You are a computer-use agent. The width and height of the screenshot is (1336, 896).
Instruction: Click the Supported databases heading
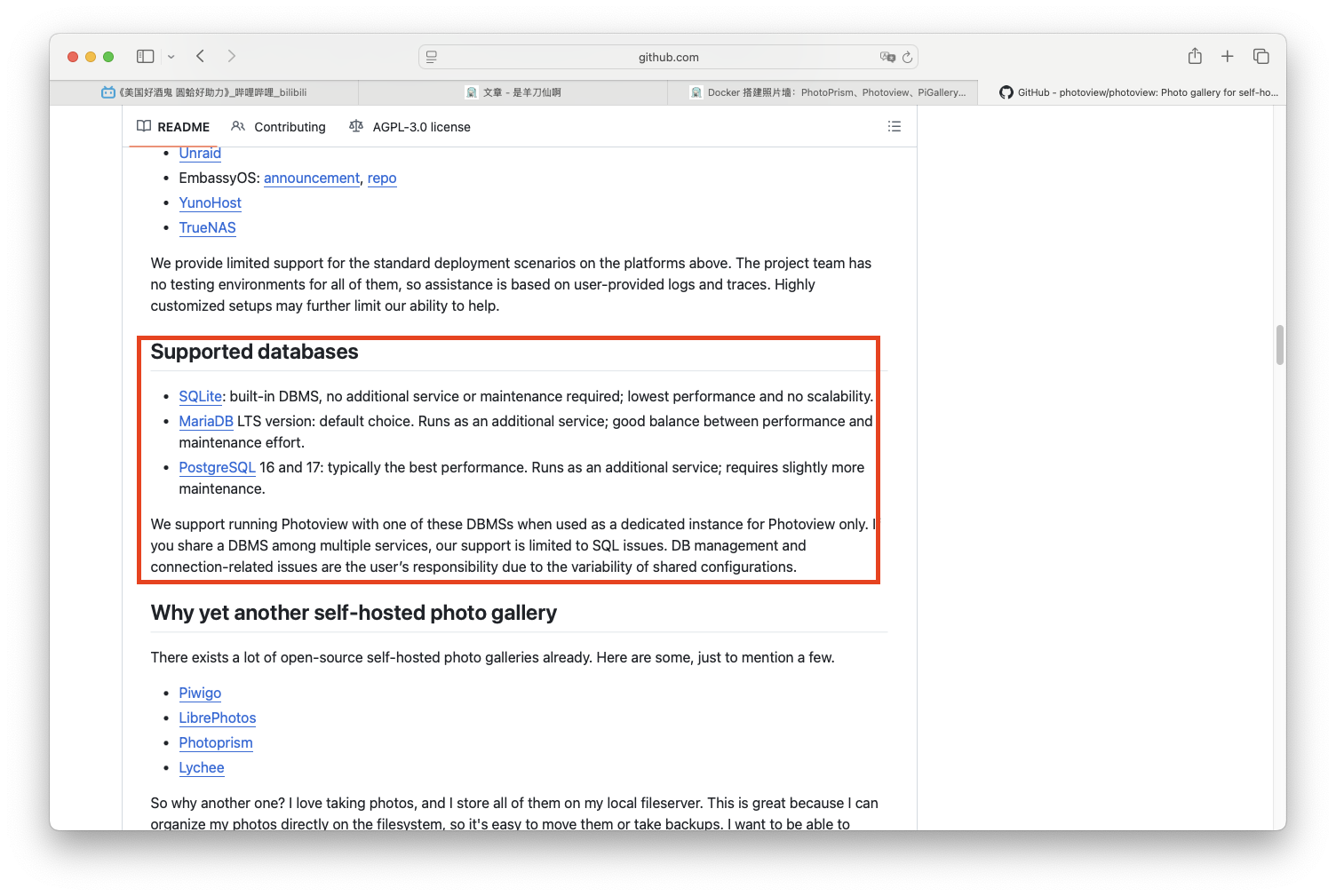(x=254, y=352)
